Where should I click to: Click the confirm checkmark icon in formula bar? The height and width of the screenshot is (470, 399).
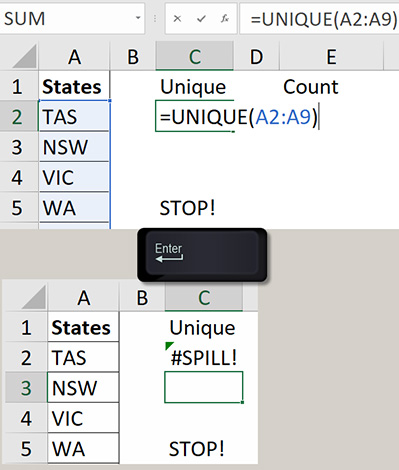pos(201,19)
